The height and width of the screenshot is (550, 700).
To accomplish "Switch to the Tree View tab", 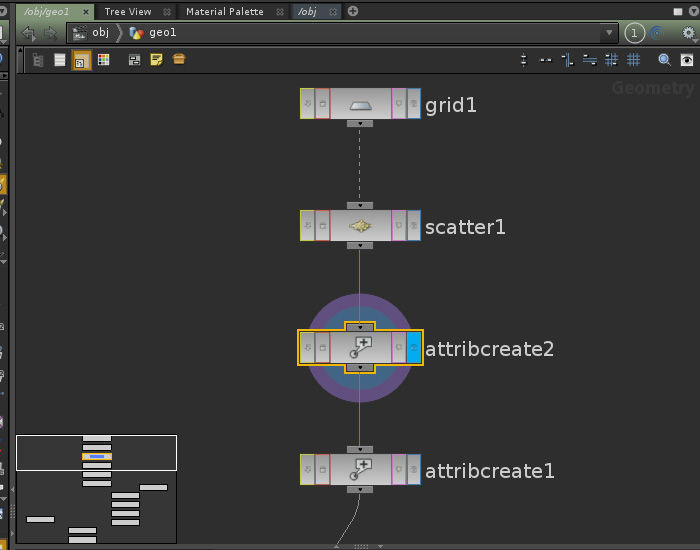I will click(128, 11).
